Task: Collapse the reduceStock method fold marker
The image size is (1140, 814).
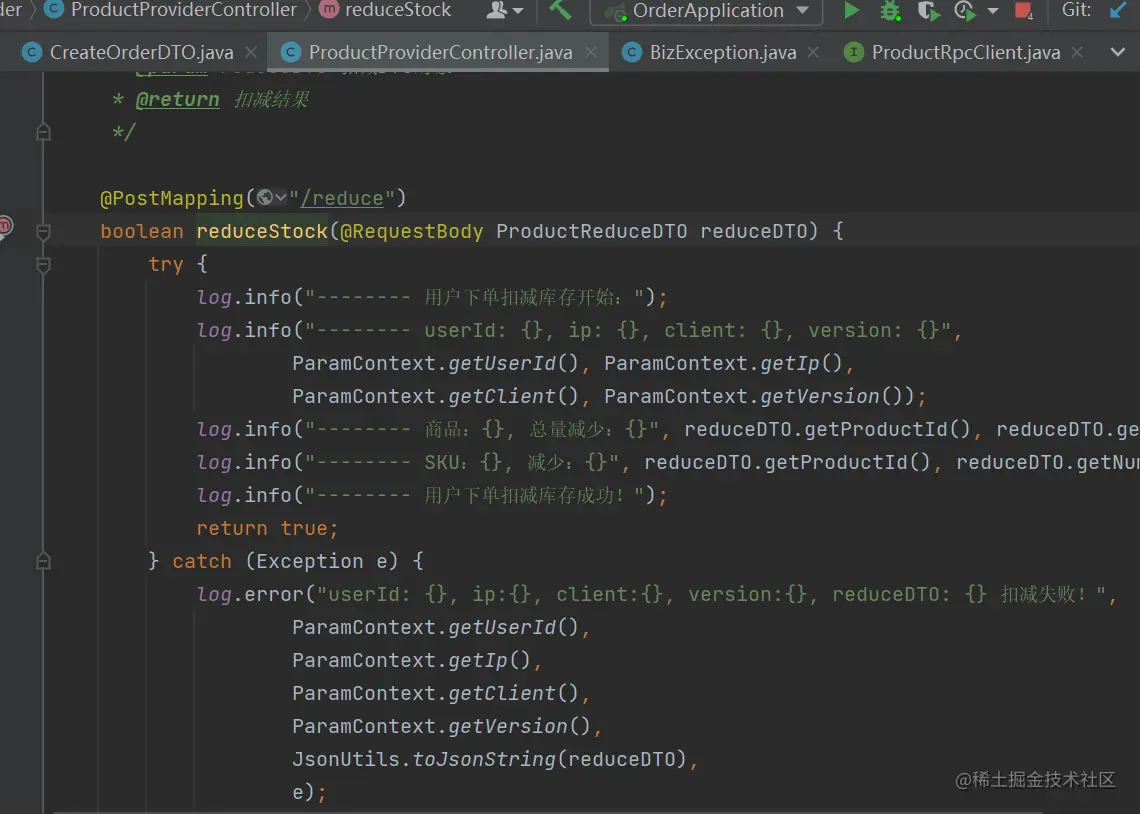Action: point(44,232)
